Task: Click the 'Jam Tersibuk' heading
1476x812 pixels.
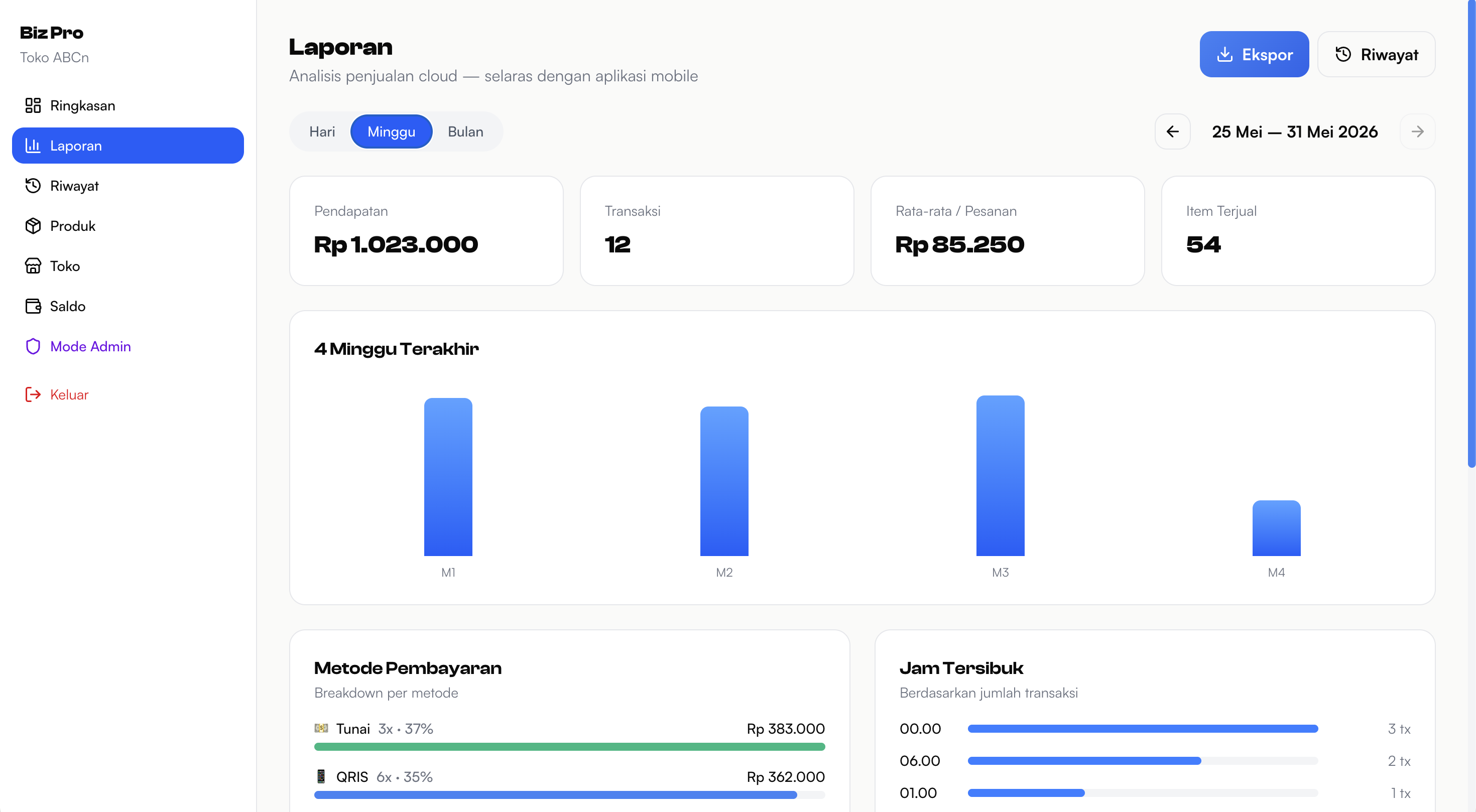Action: (x=961, y=667)
